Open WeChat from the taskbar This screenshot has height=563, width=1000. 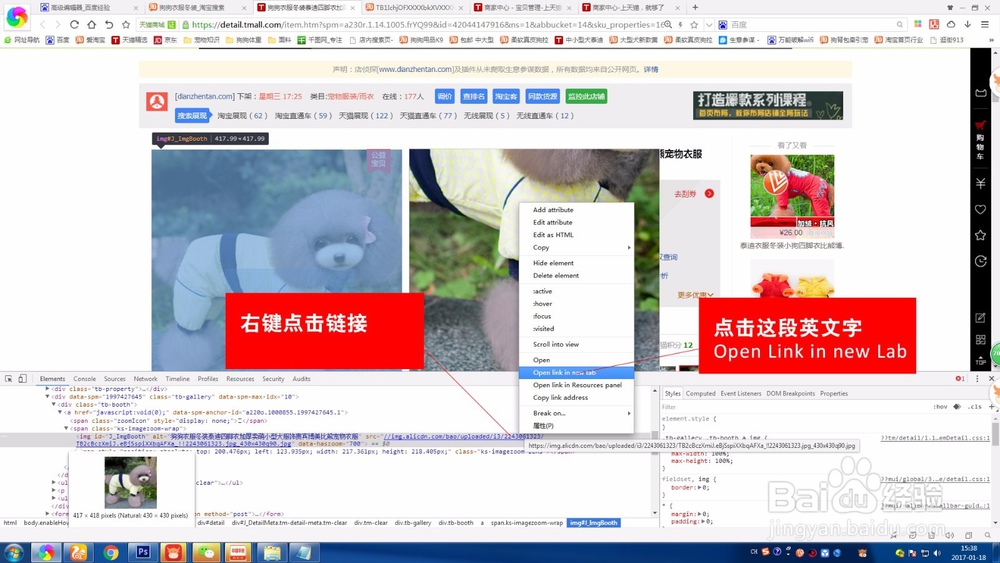pyautogui.click(x=206, y=552)
